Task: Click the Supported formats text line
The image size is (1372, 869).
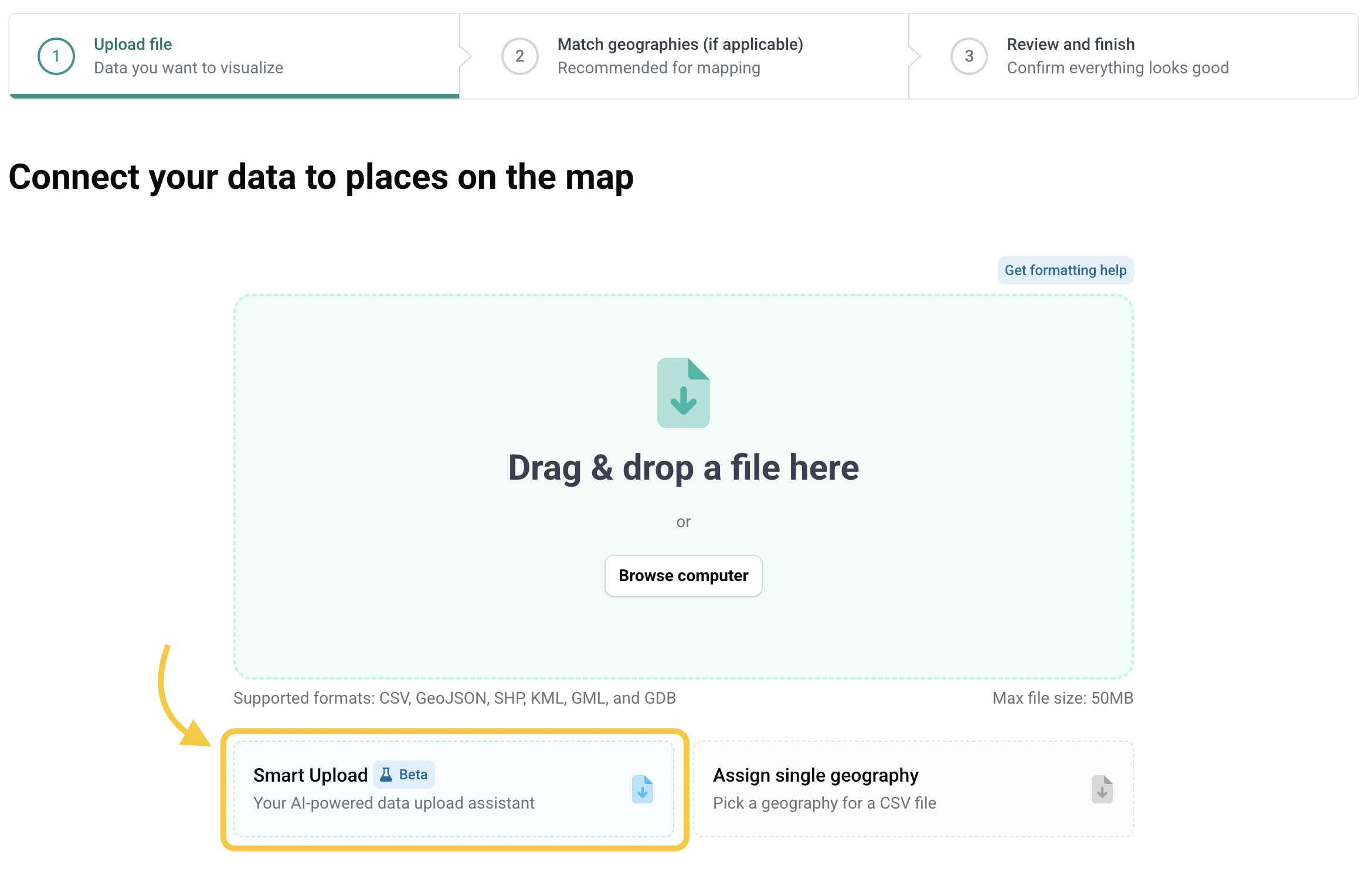Action: 454,698
